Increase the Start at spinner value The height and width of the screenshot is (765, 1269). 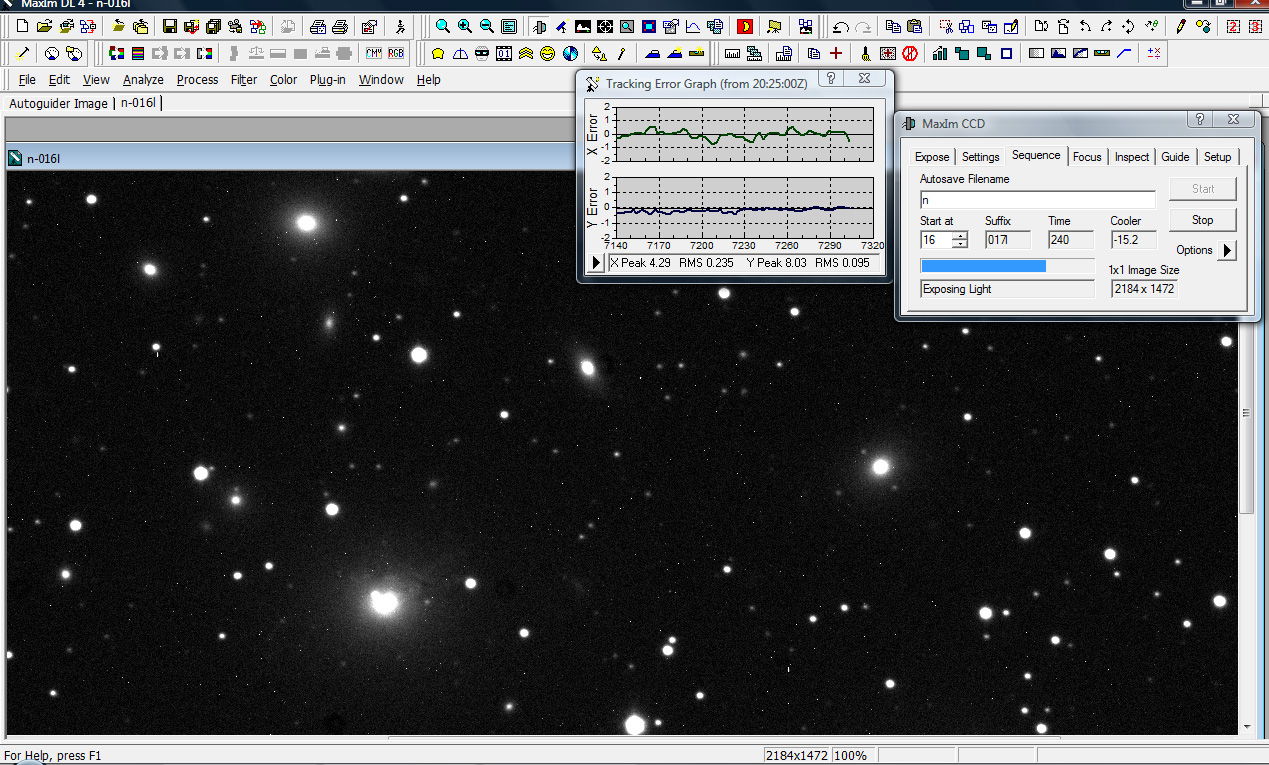960,236
